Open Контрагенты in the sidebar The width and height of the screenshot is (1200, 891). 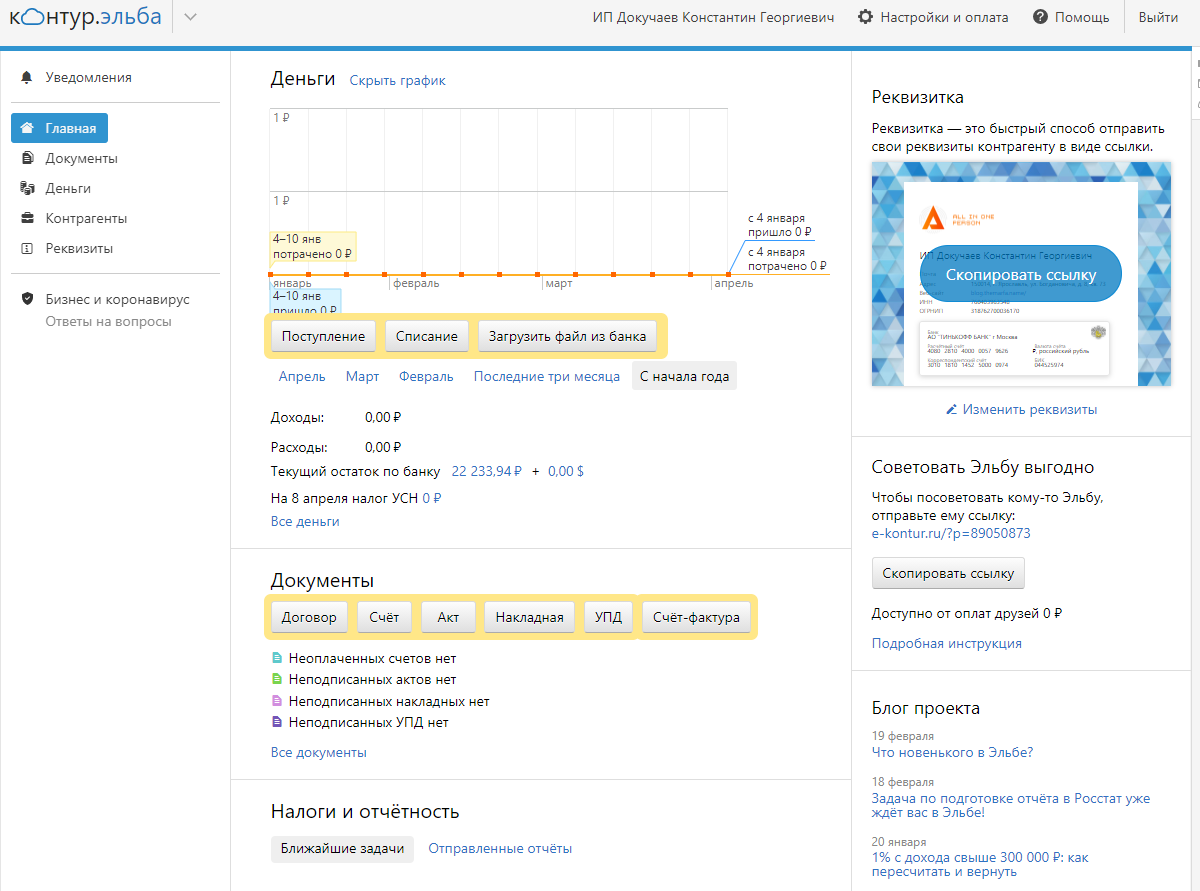pyautogui.click(x=86, y=218)
